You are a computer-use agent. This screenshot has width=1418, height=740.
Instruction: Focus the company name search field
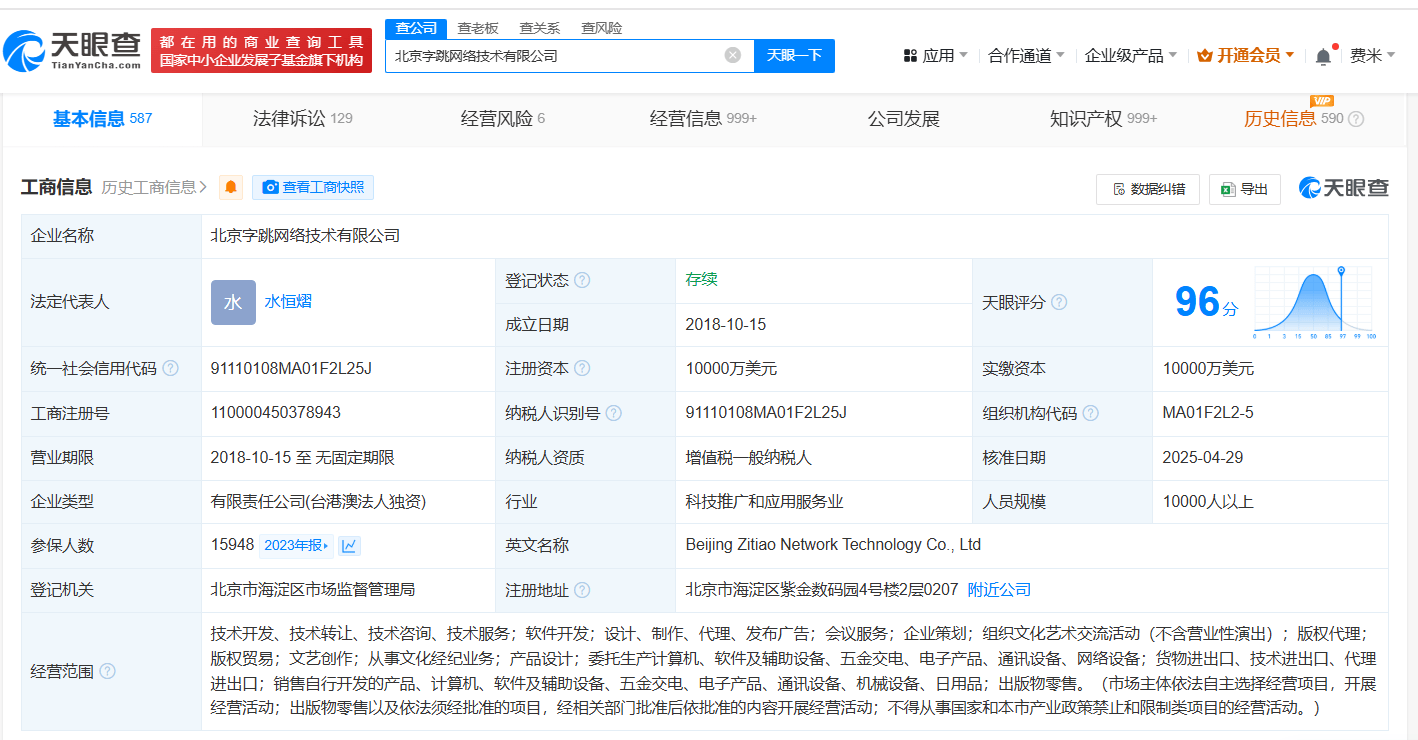click(555, 56)
